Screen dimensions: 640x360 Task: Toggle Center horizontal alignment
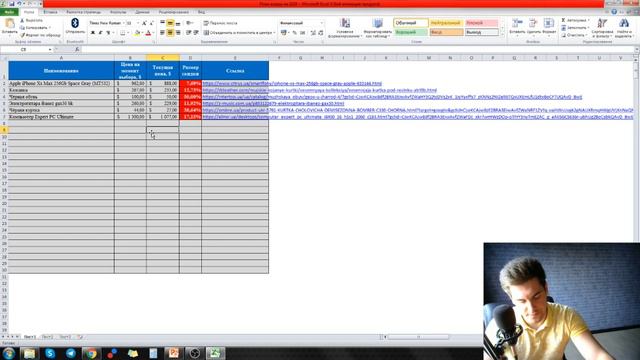point(170,32)
